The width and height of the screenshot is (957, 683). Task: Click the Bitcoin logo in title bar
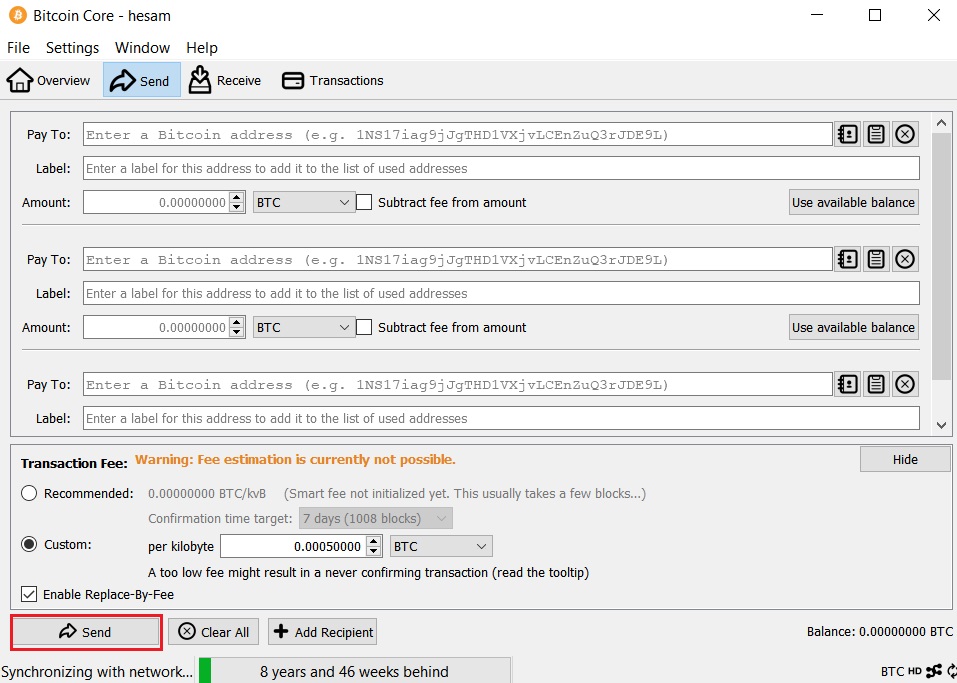(17, 15)
